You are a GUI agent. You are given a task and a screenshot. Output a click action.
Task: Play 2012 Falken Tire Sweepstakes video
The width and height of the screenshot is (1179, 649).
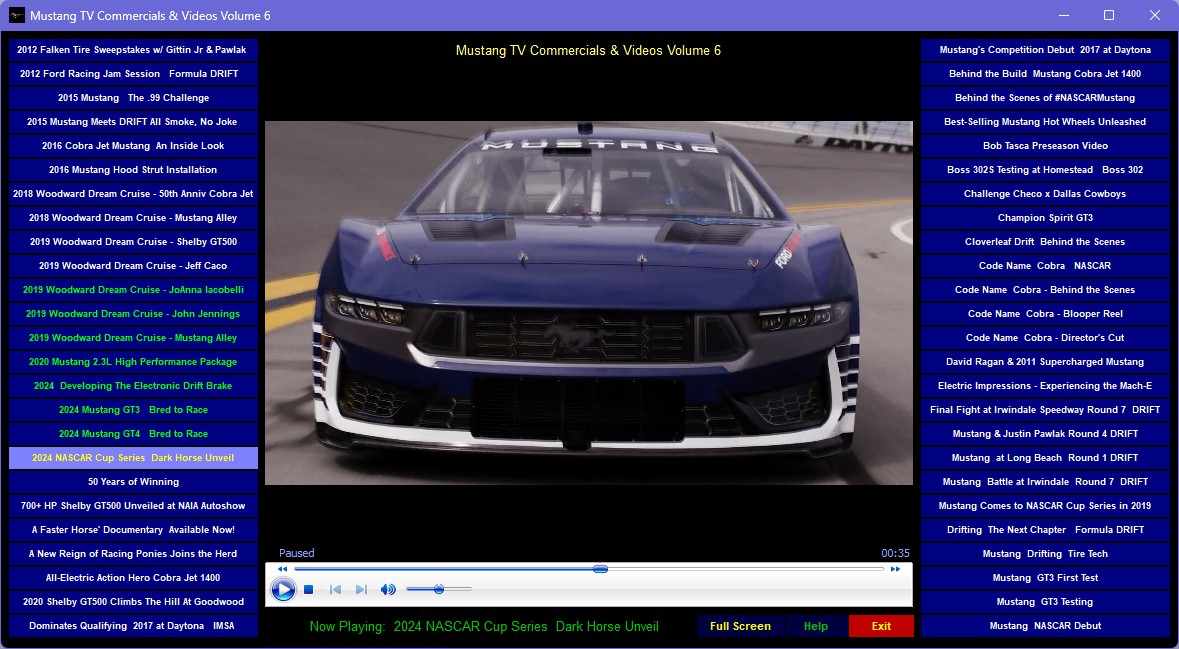[133, 50]
